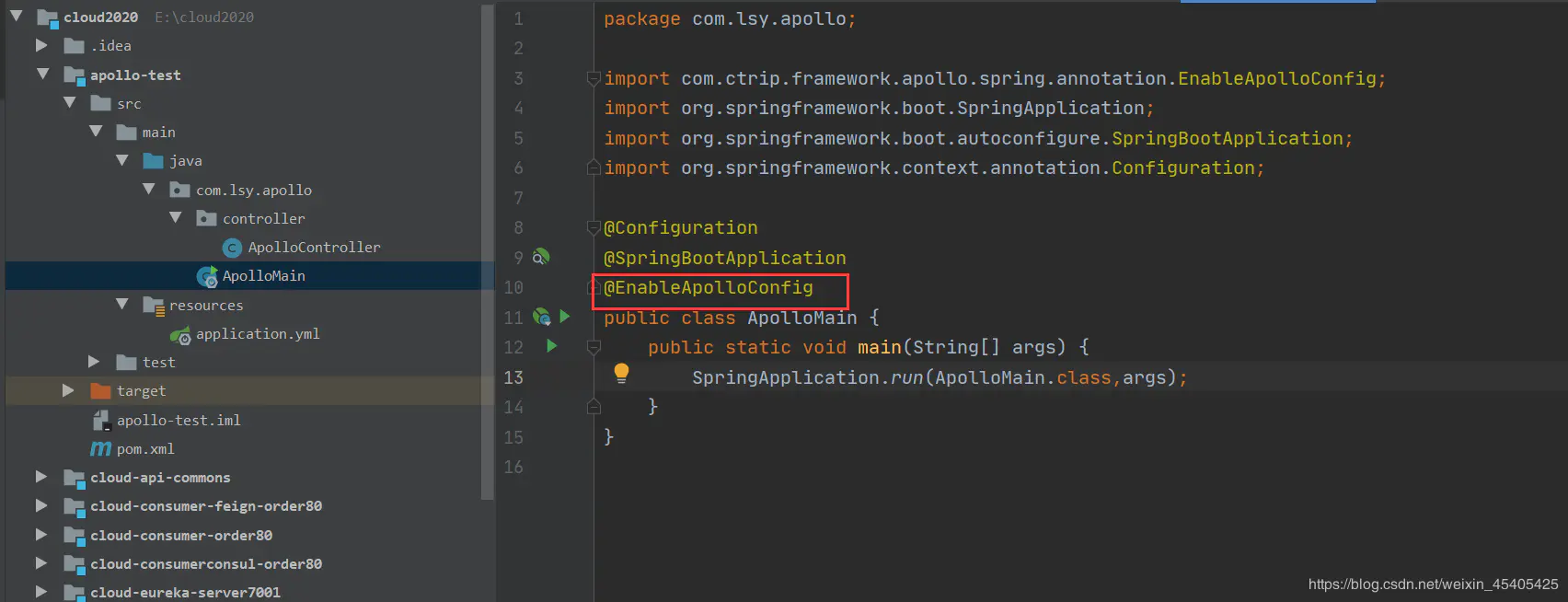Collapse the resources folder arrow

[122, 304]
